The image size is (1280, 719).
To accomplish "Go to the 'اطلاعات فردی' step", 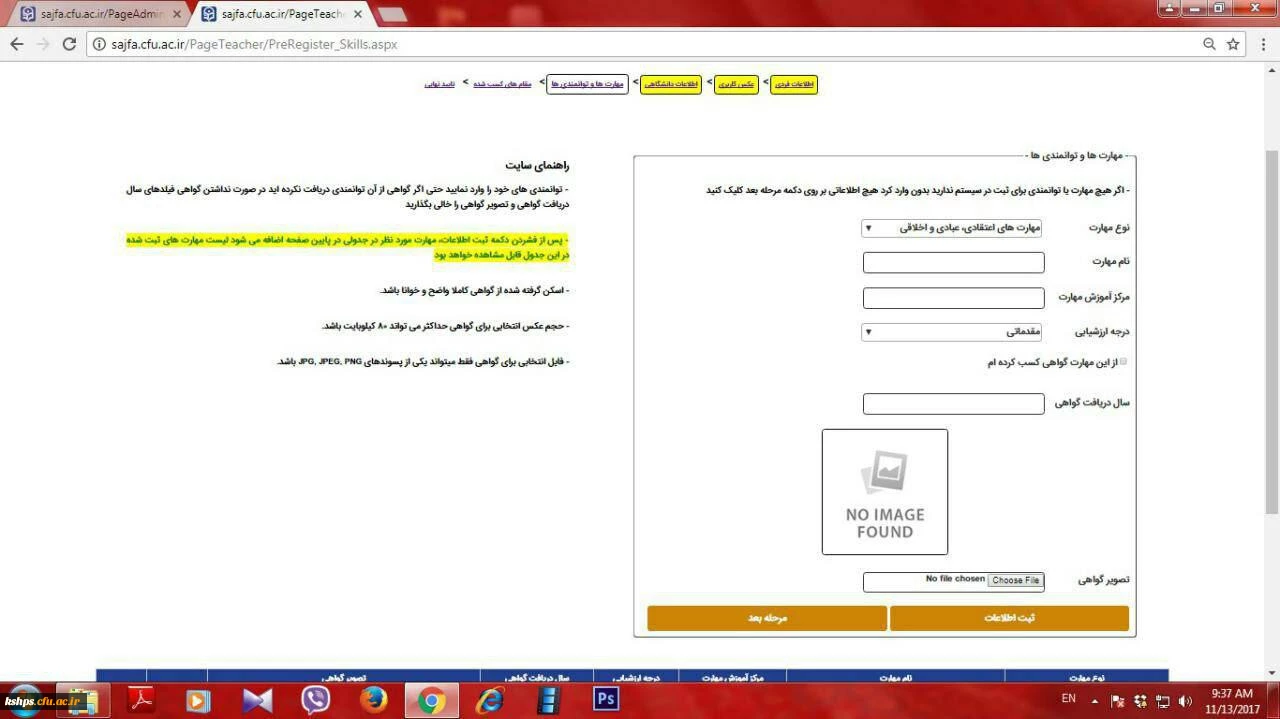I will pyautogui.click(x=795, y=84).
